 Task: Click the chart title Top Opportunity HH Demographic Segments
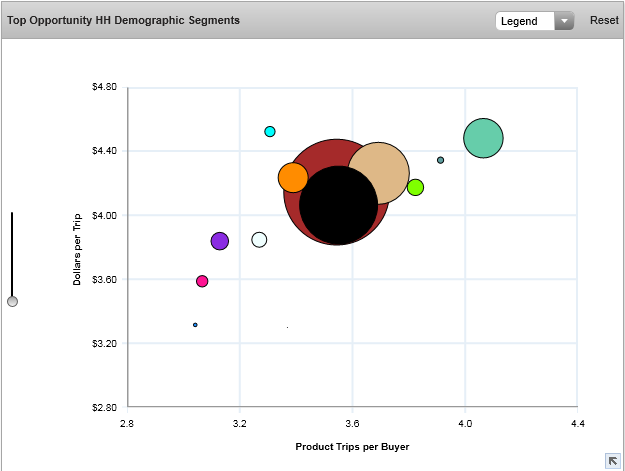pos(123,20)
